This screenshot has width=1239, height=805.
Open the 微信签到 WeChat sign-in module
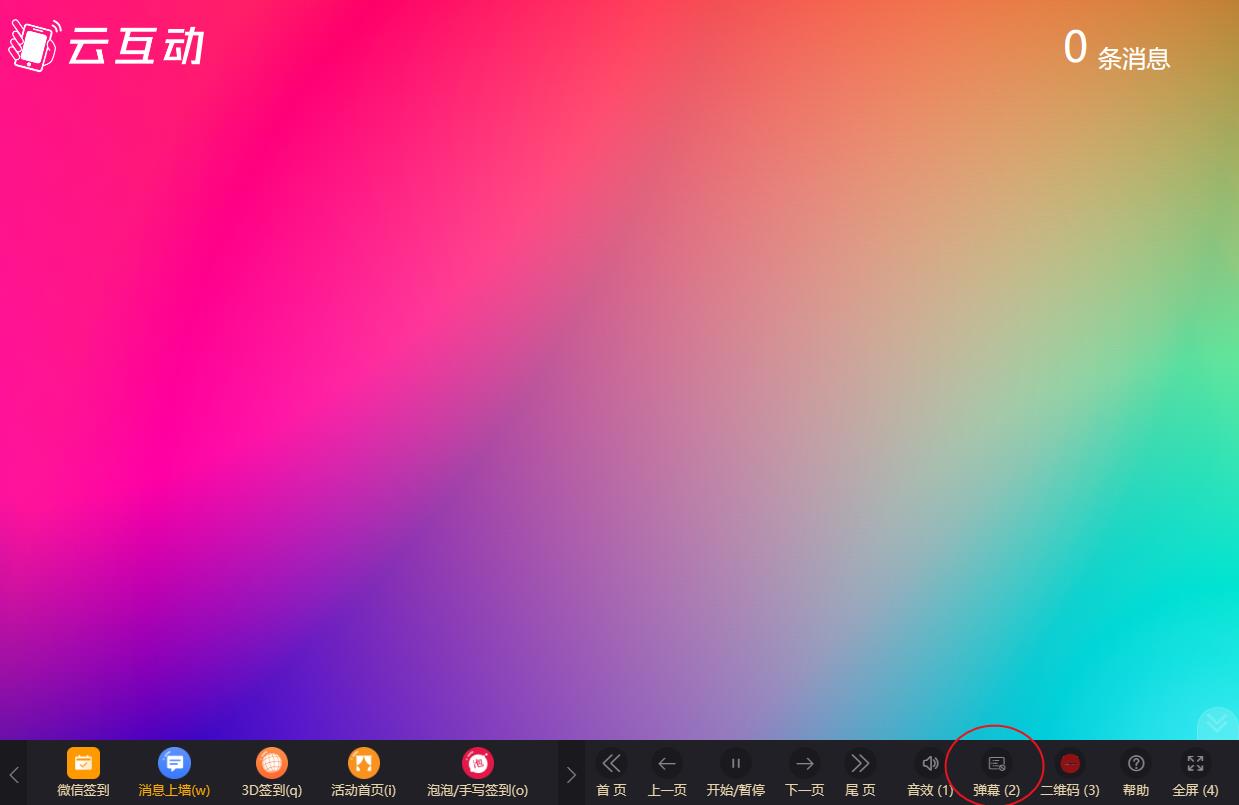83,764
